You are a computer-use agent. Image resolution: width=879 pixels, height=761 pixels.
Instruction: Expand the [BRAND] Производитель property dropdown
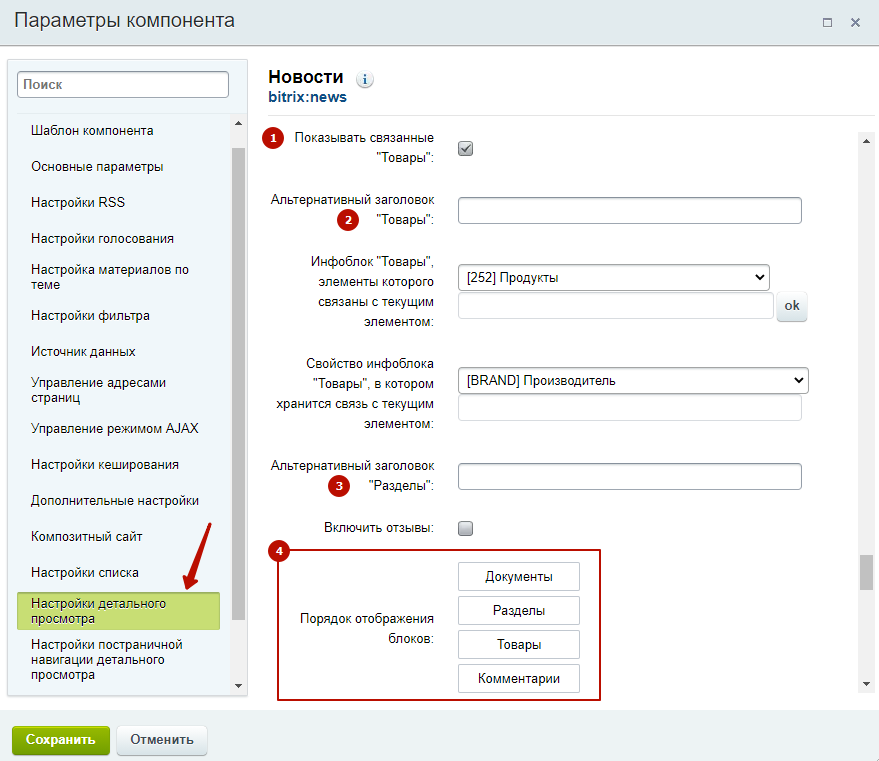click(x=633, y=380)
